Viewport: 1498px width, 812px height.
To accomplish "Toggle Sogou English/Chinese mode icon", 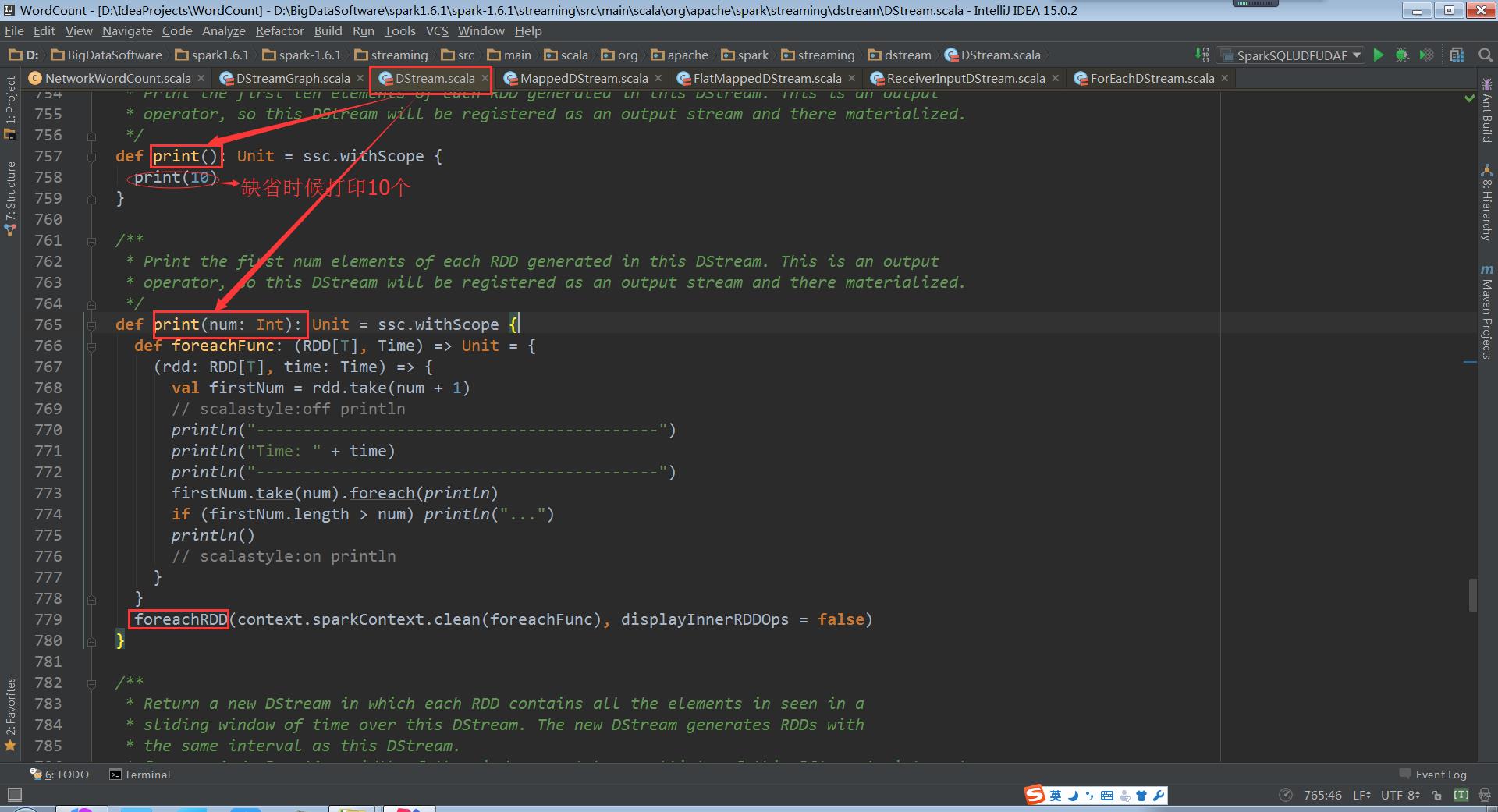I will (1056, 795).
